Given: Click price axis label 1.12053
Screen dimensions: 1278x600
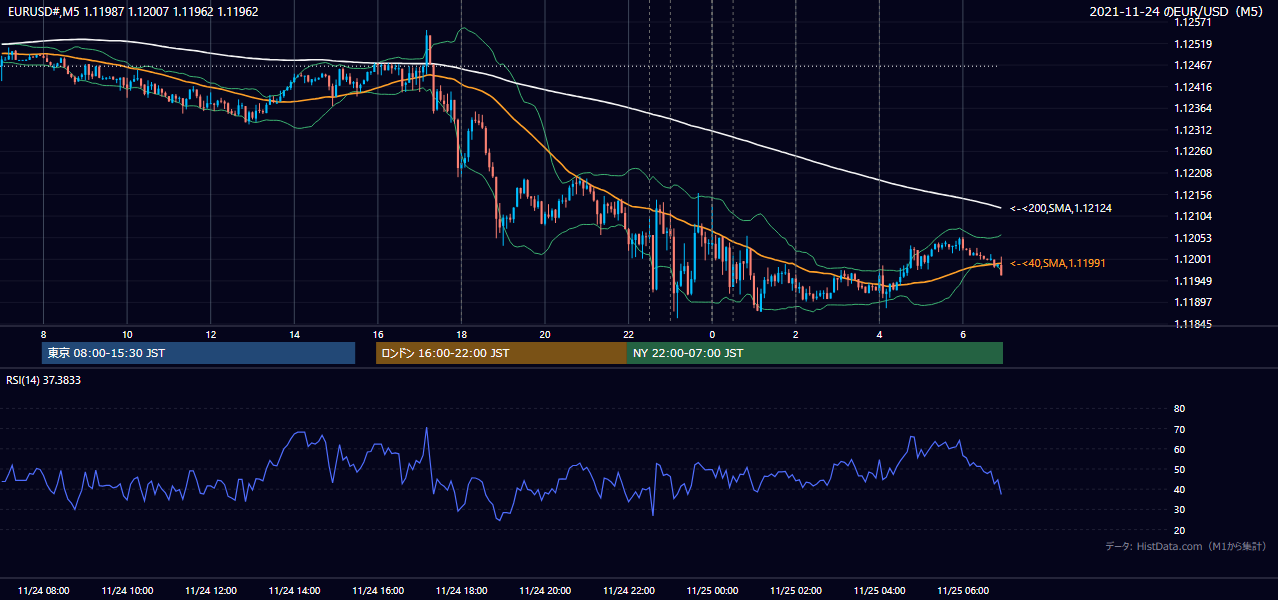Looking at the screenshot, I should click(x=1192, y=238).
